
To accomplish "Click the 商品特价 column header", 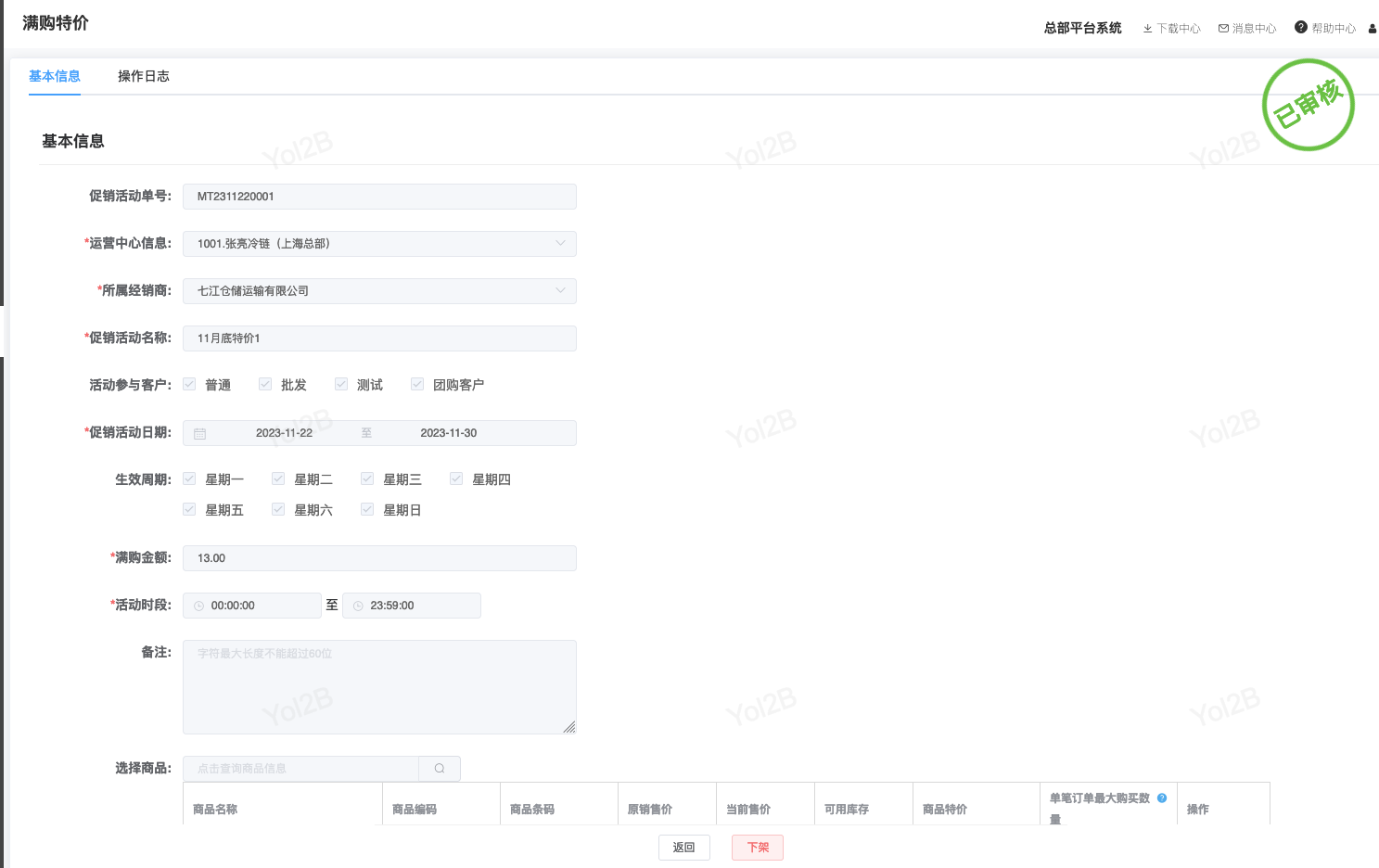I will click(945, 810).
